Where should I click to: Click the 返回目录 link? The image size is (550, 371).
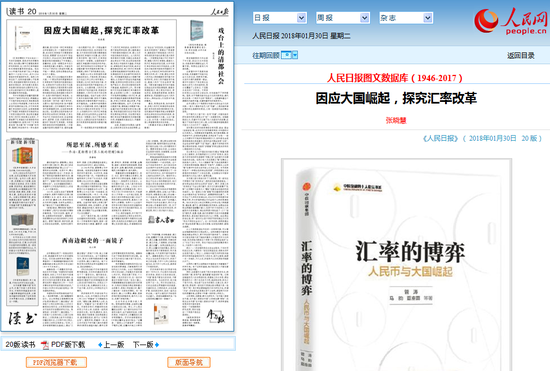coord(521,55)
